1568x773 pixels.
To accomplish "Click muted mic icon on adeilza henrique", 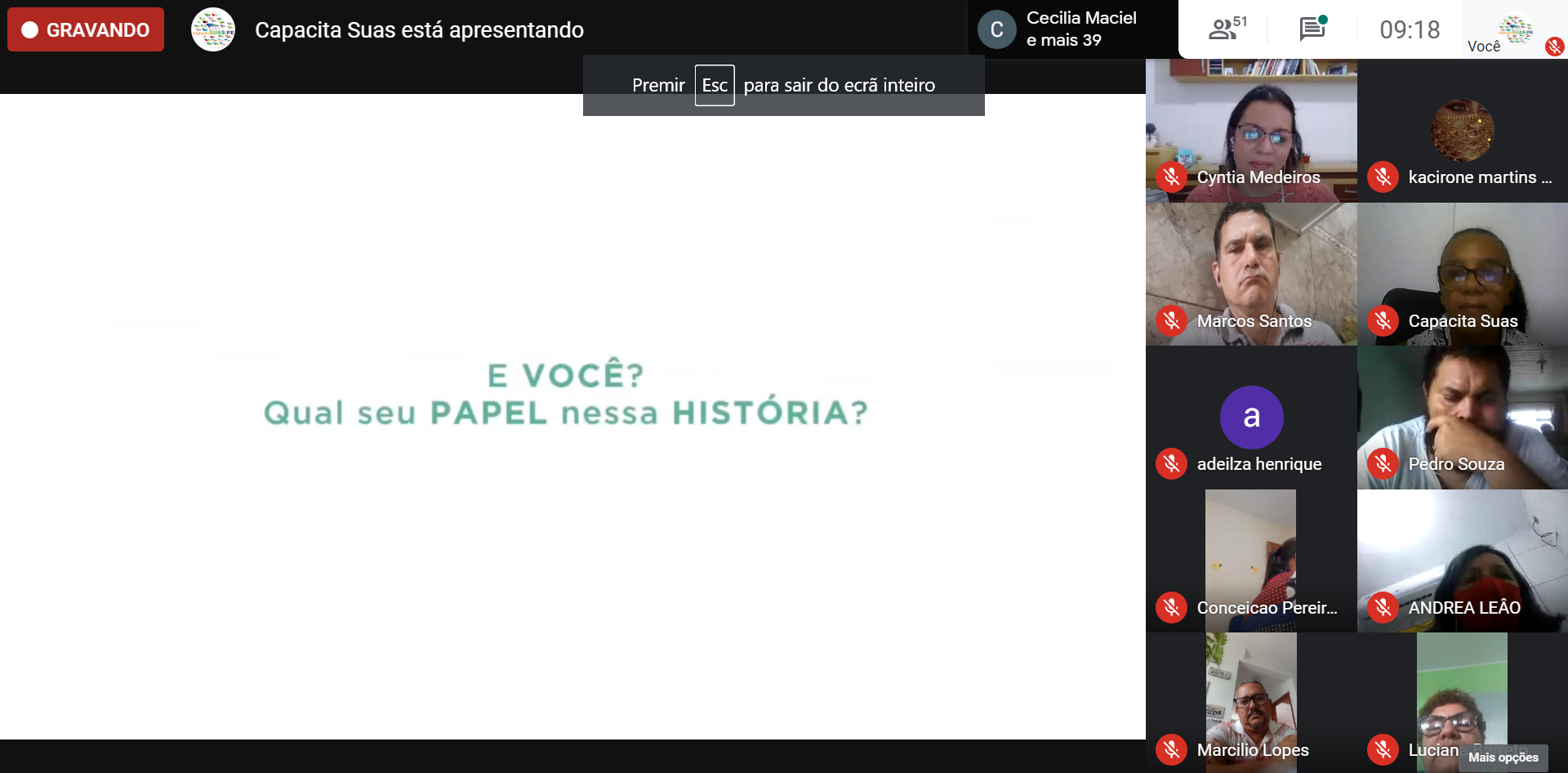I will click(x=1171, y=464).
